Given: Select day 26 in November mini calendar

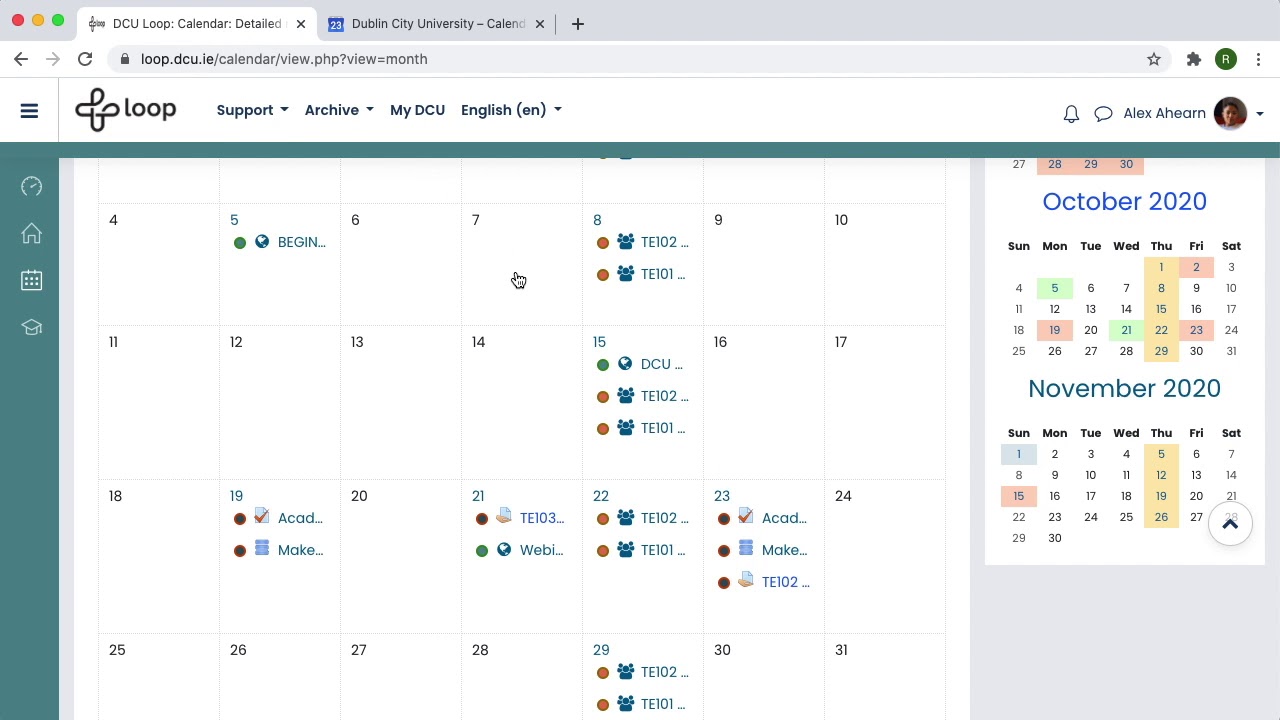Looking at the screenshot, I should click(1161, 517).
